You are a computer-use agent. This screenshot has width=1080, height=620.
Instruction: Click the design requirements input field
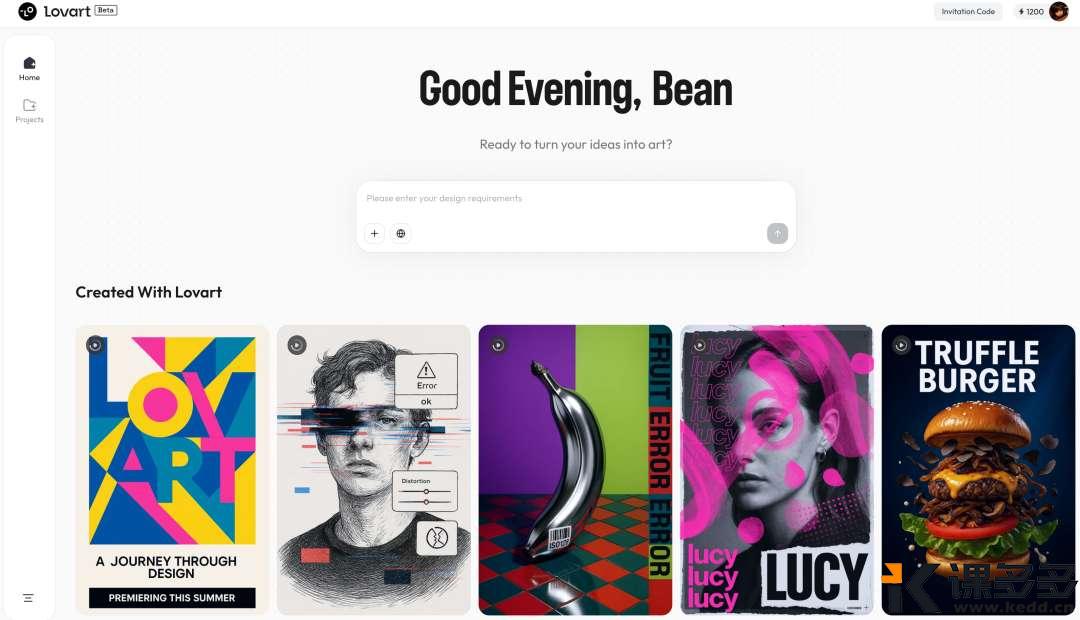pos(576,199)
